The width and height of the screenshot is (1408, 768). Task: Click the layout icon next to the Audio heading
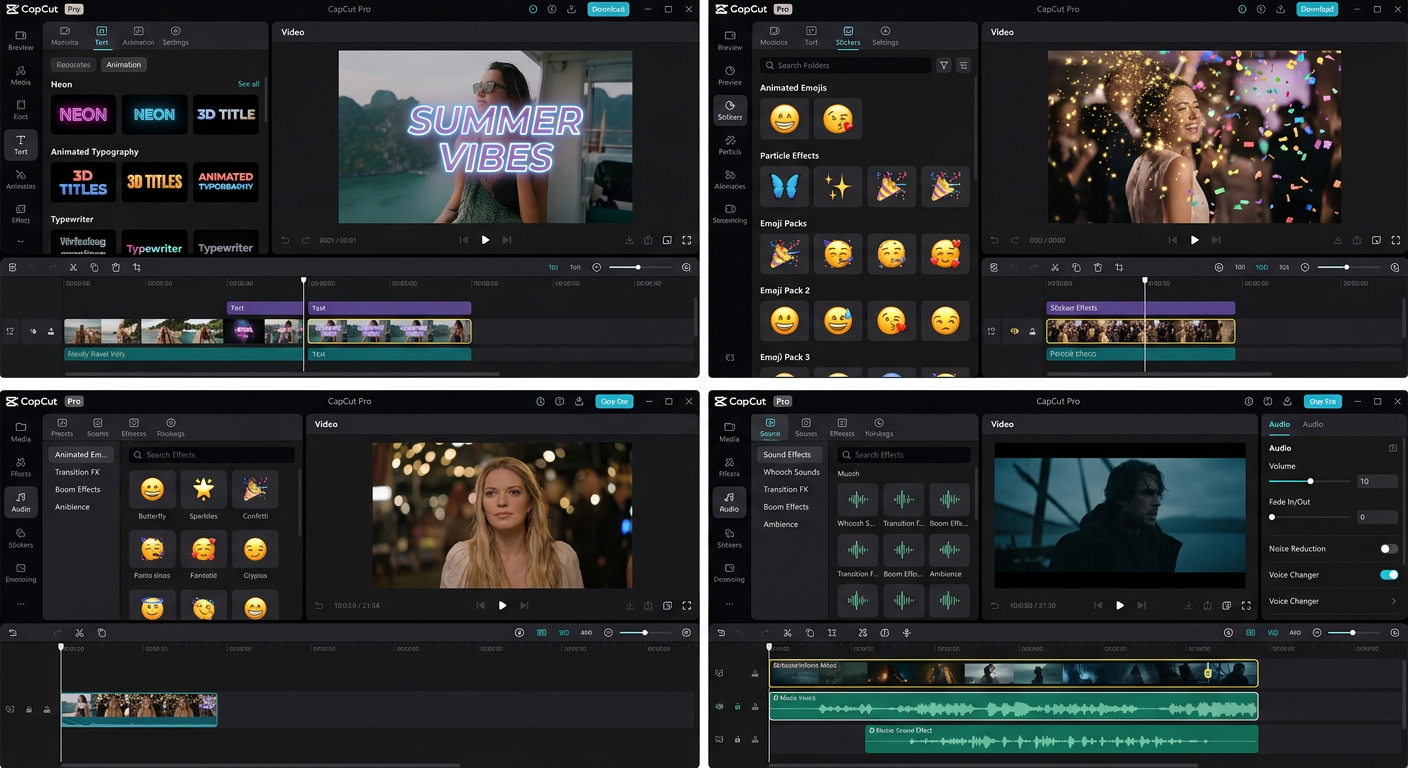point(1393,448)
